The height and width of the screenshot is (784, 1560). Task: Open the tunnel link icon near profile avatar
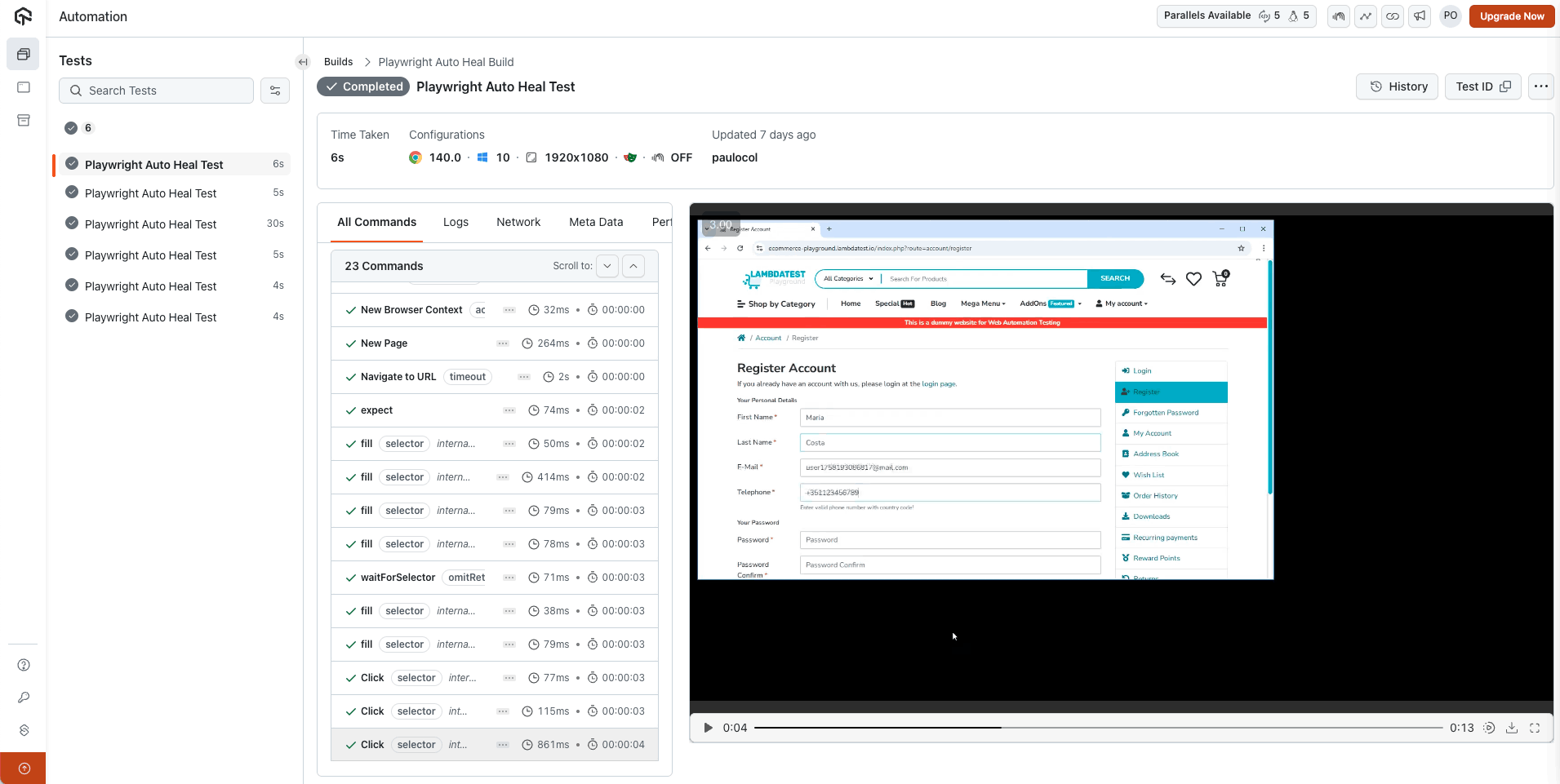coord(1393,16)
